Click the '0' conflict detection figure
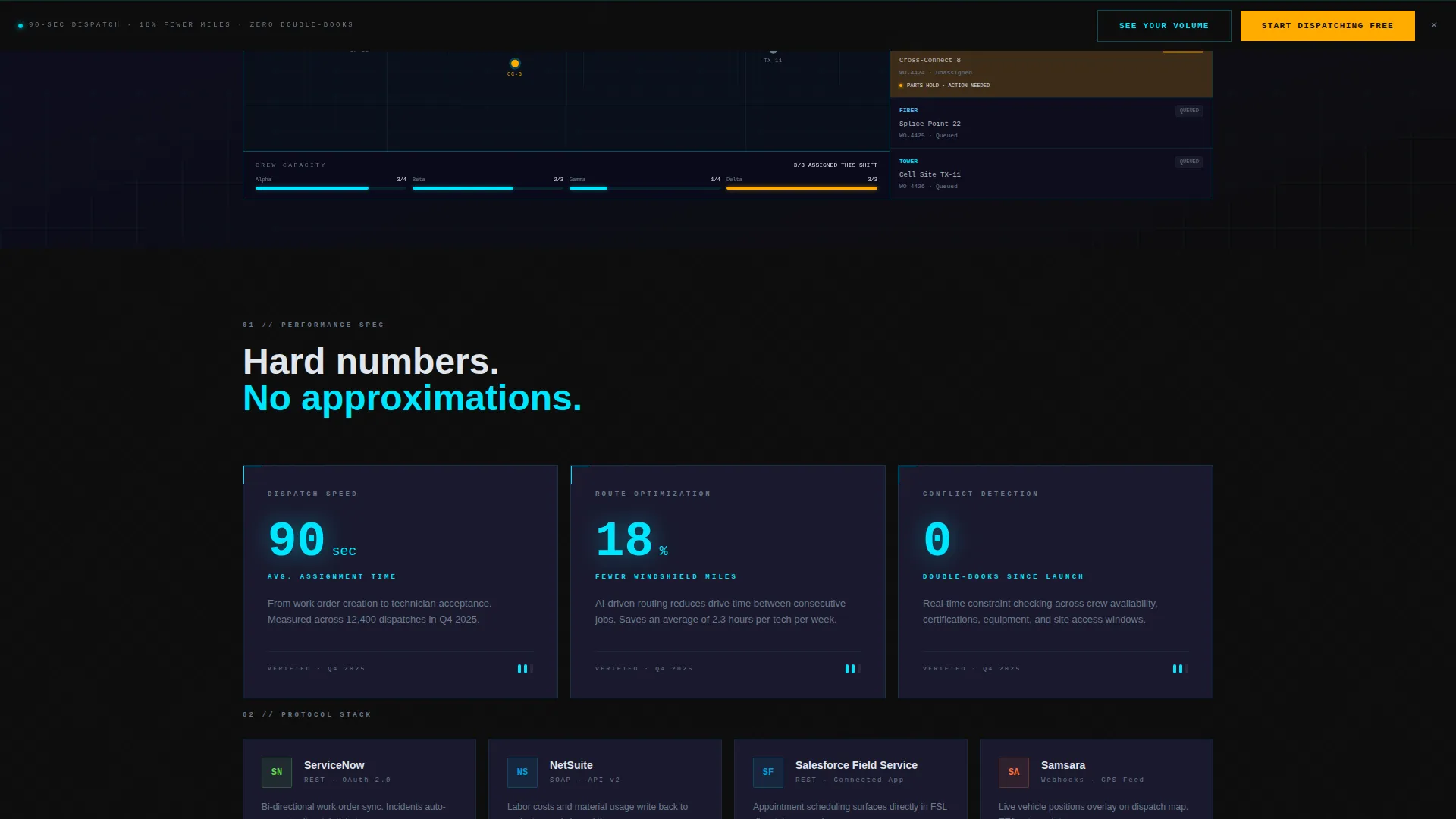1456x819 pixels. [937, 540]
